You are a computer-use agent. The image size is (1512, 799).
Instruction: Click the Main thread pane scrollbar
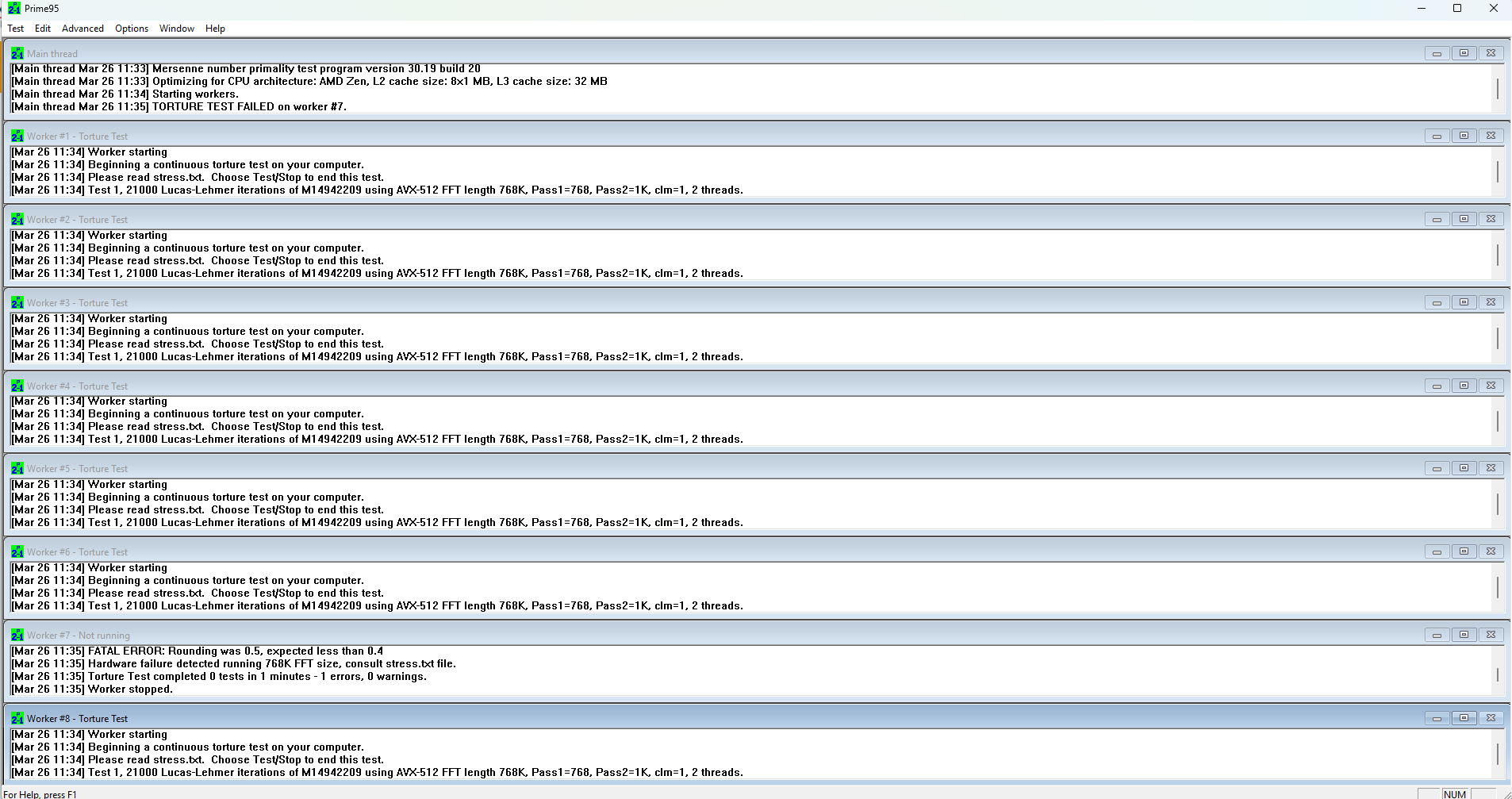click(x=1498, y=88)
